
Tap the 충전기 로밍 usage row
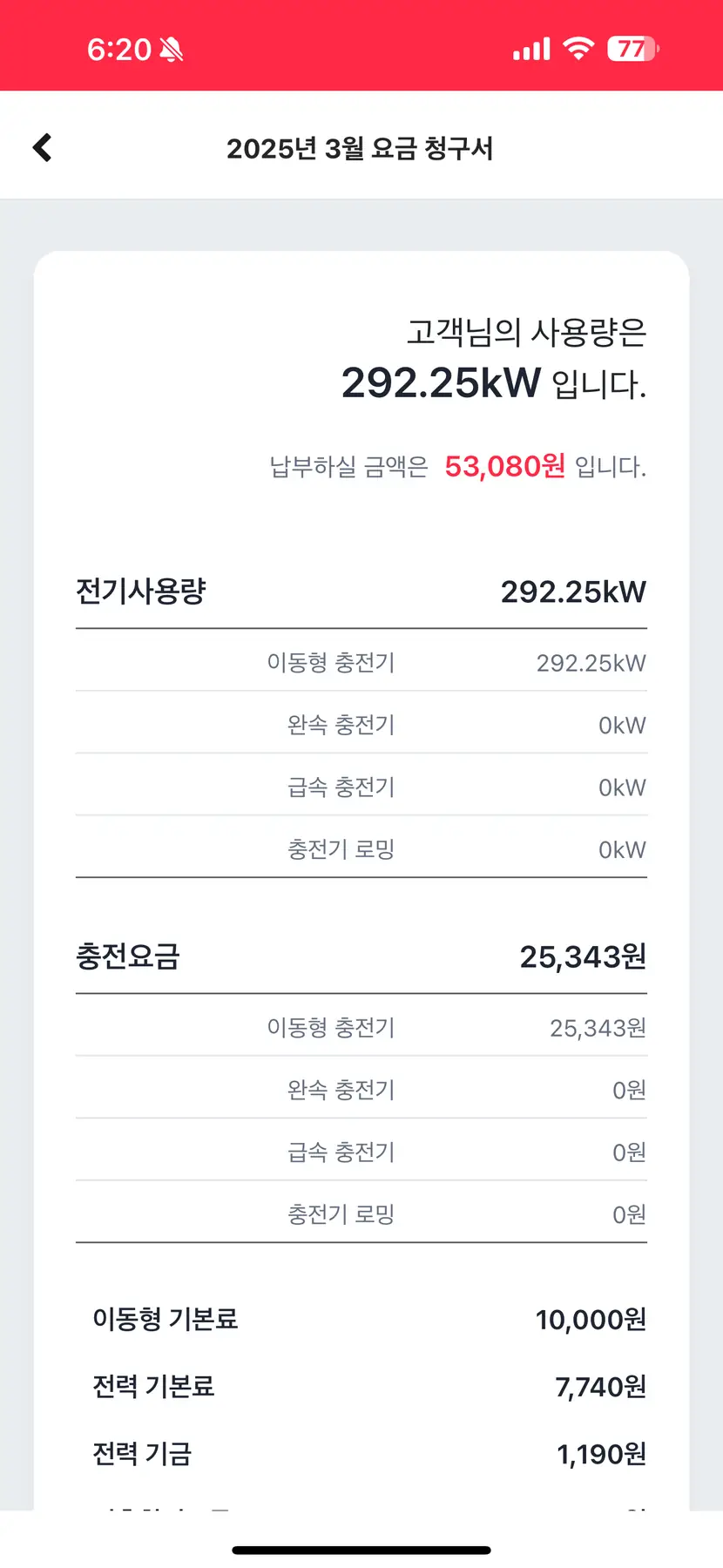[x=361, y=849]
